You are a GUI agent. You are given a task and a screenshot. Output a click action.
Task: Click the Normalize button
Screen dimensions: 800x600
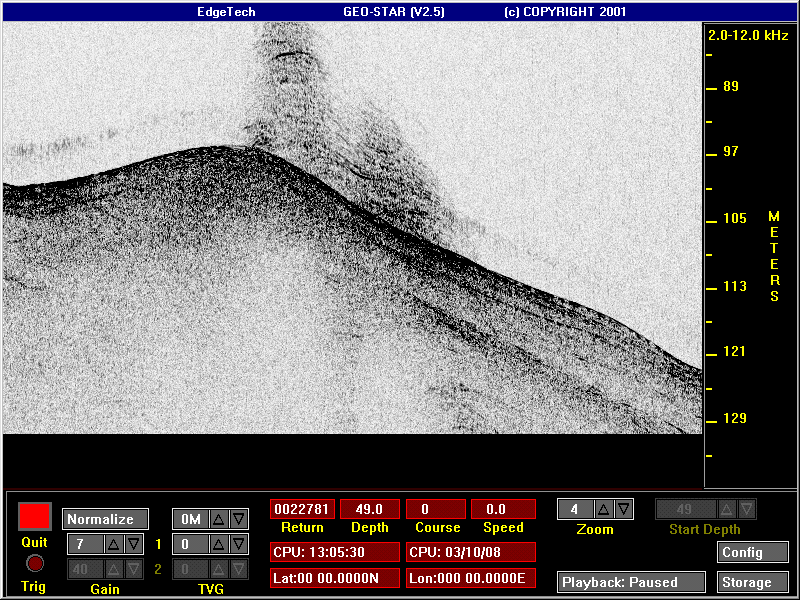pos(105,519)
